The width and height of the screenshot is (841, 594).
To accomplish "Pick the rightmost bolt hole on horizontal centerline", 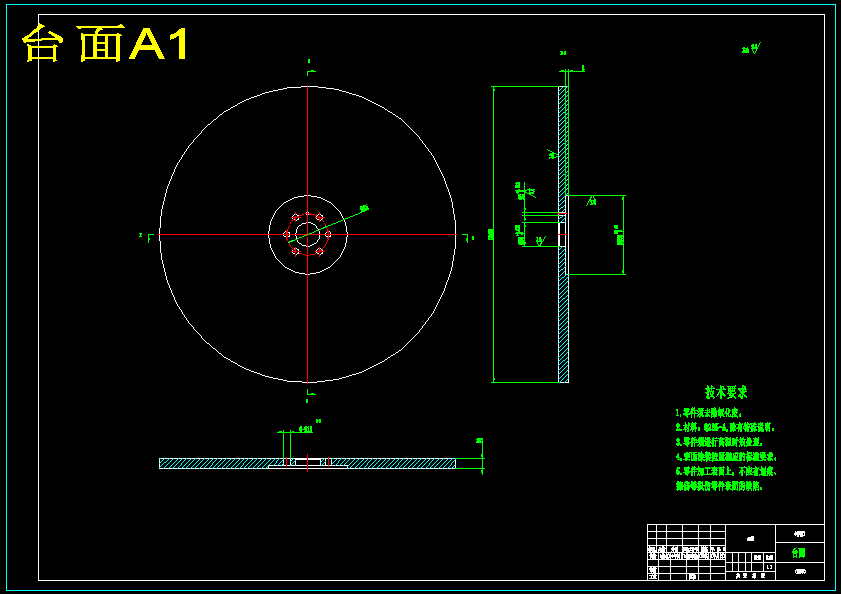I will coord(328,234).
